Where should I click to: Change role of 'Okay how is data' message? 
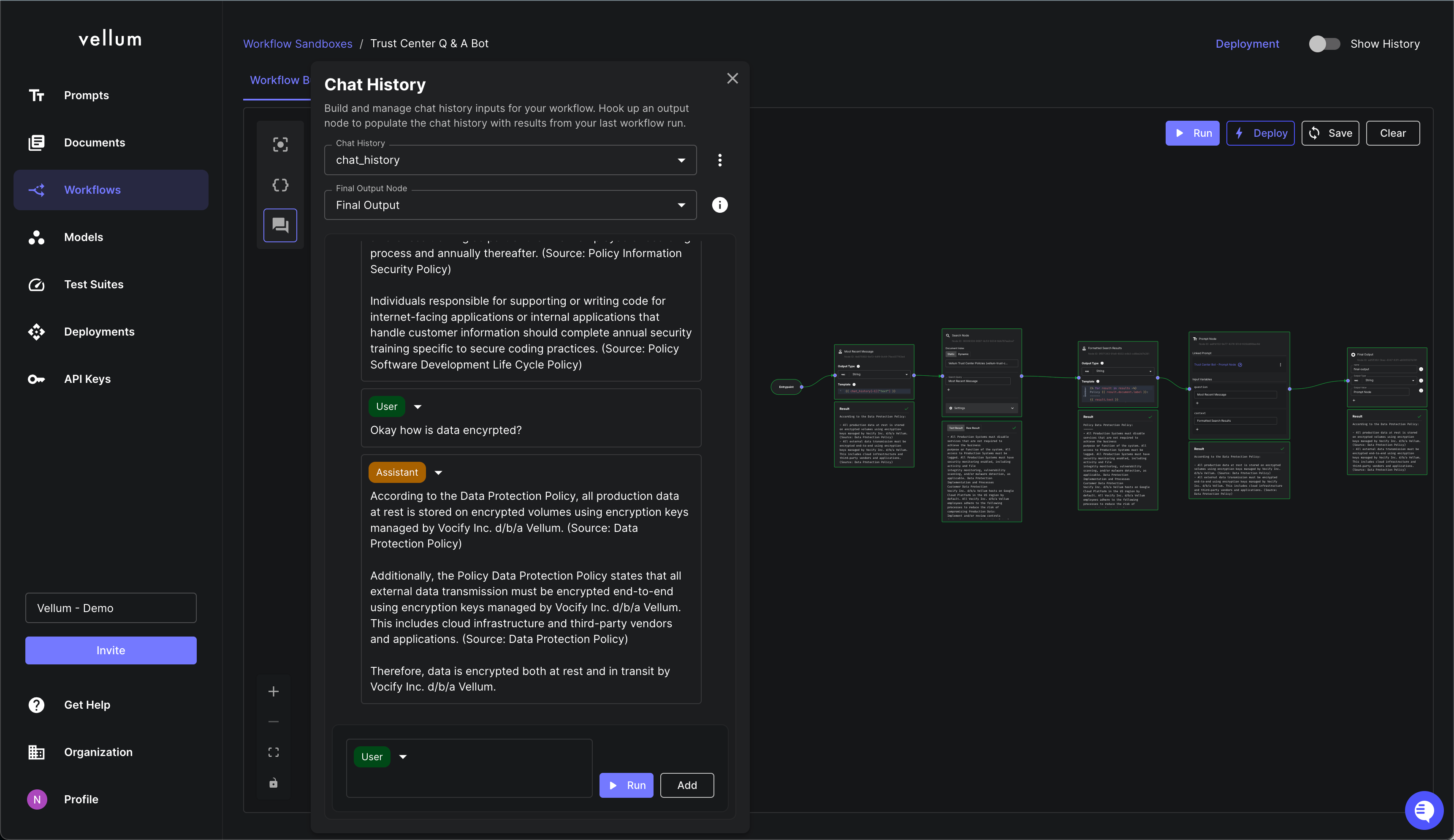pyautogui.click(x=418, y=407)
